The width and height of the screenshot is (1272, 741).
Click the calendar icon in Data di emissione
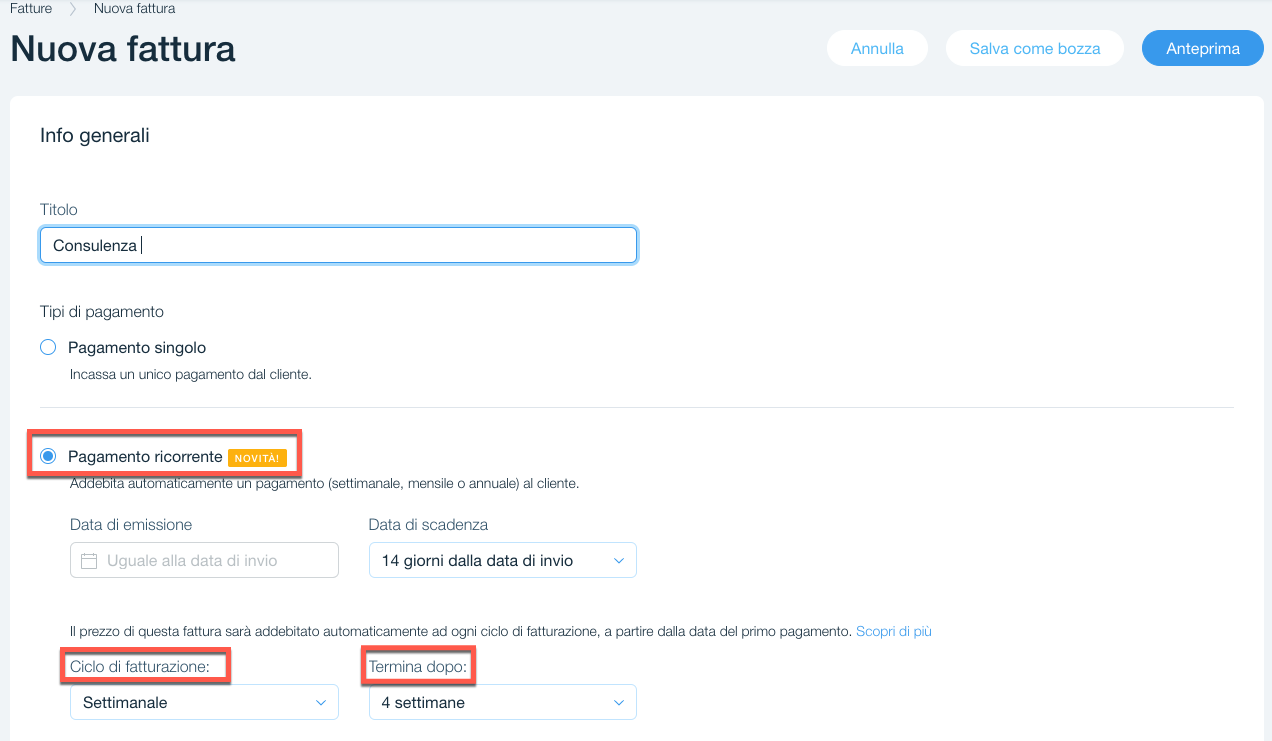point(89,561)
